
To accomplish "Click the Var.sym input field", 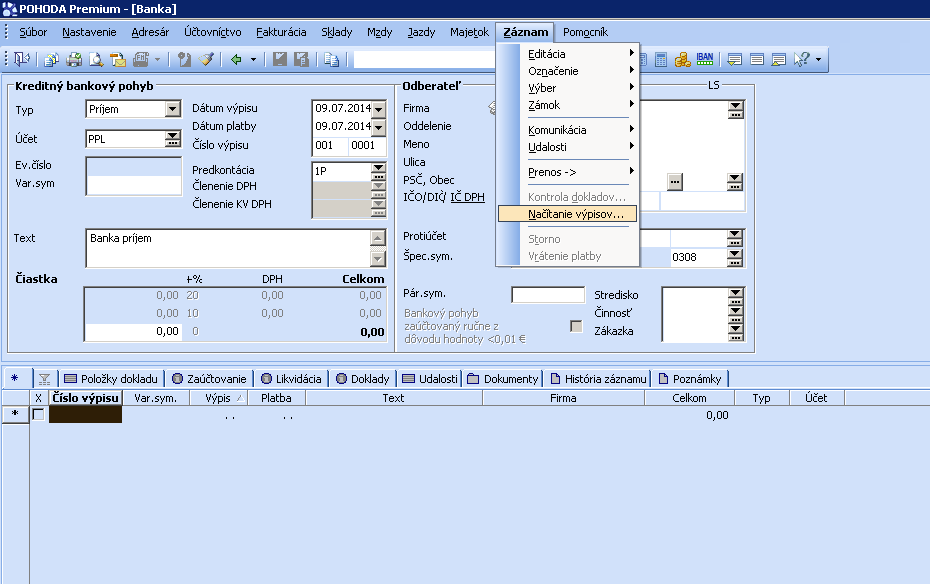I will point(134,186).
